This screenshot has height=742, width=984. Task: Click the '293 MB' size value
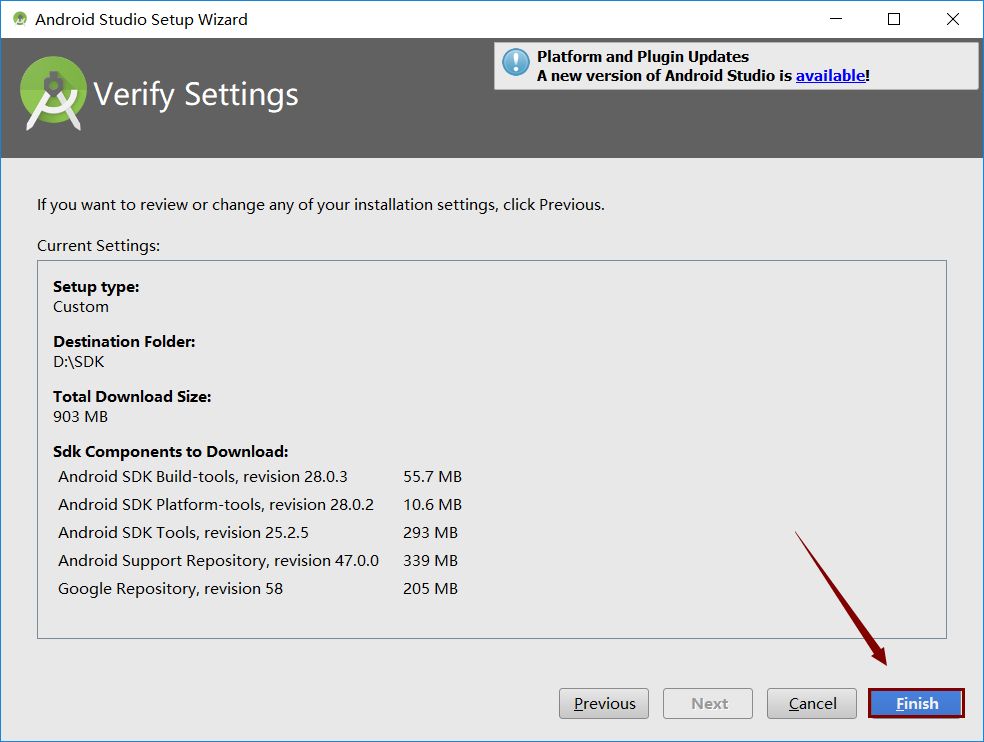click(x=430, y=532)
